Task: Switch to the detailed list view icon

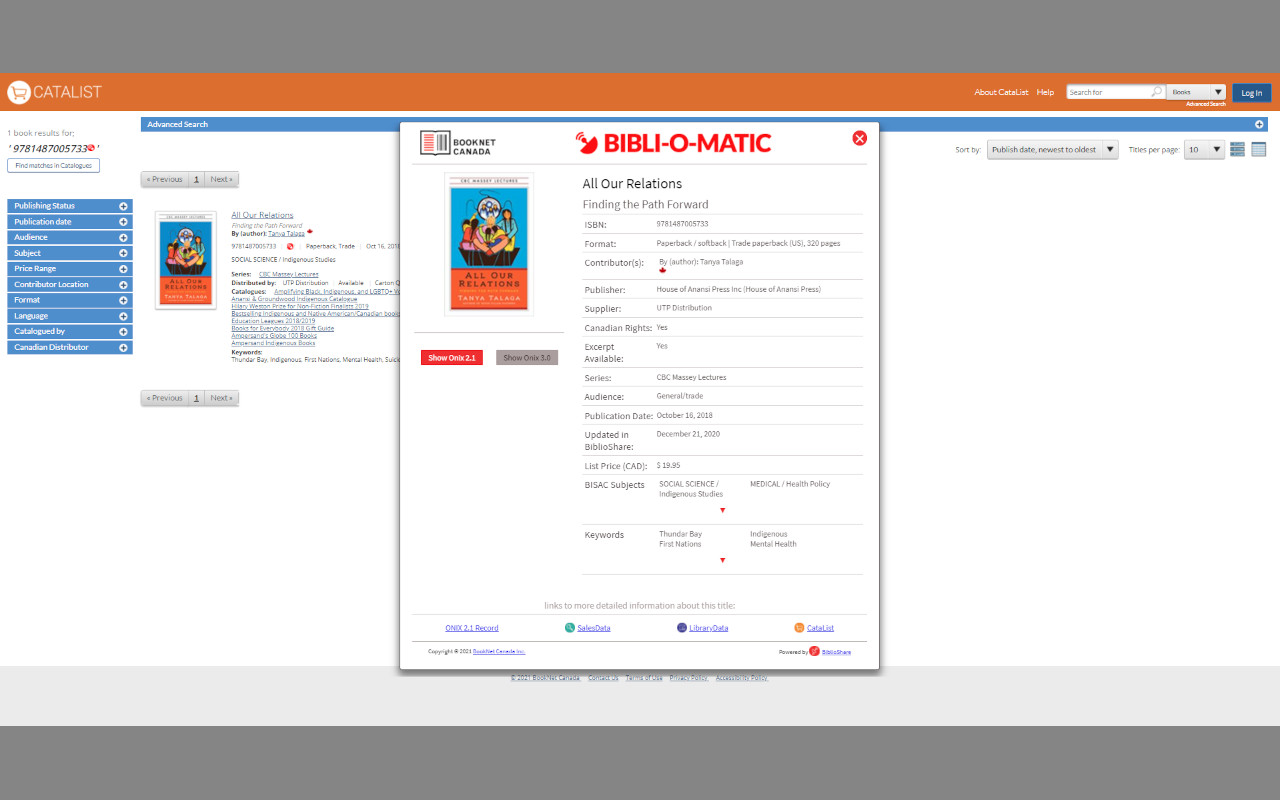Action: 1237,149
